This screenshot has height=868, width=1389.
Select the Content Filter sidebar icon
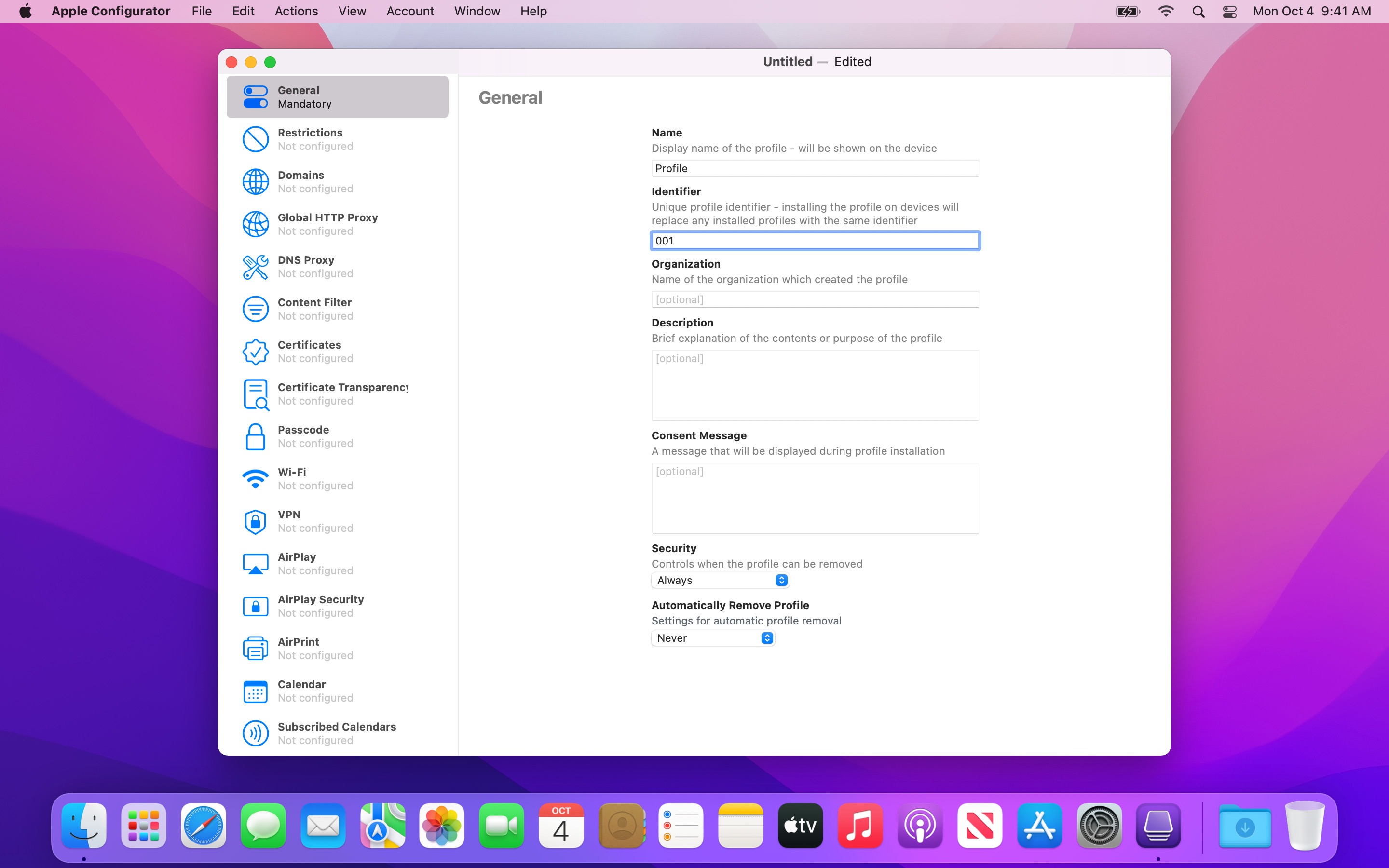pyautogui.click(x=254, y=309)
